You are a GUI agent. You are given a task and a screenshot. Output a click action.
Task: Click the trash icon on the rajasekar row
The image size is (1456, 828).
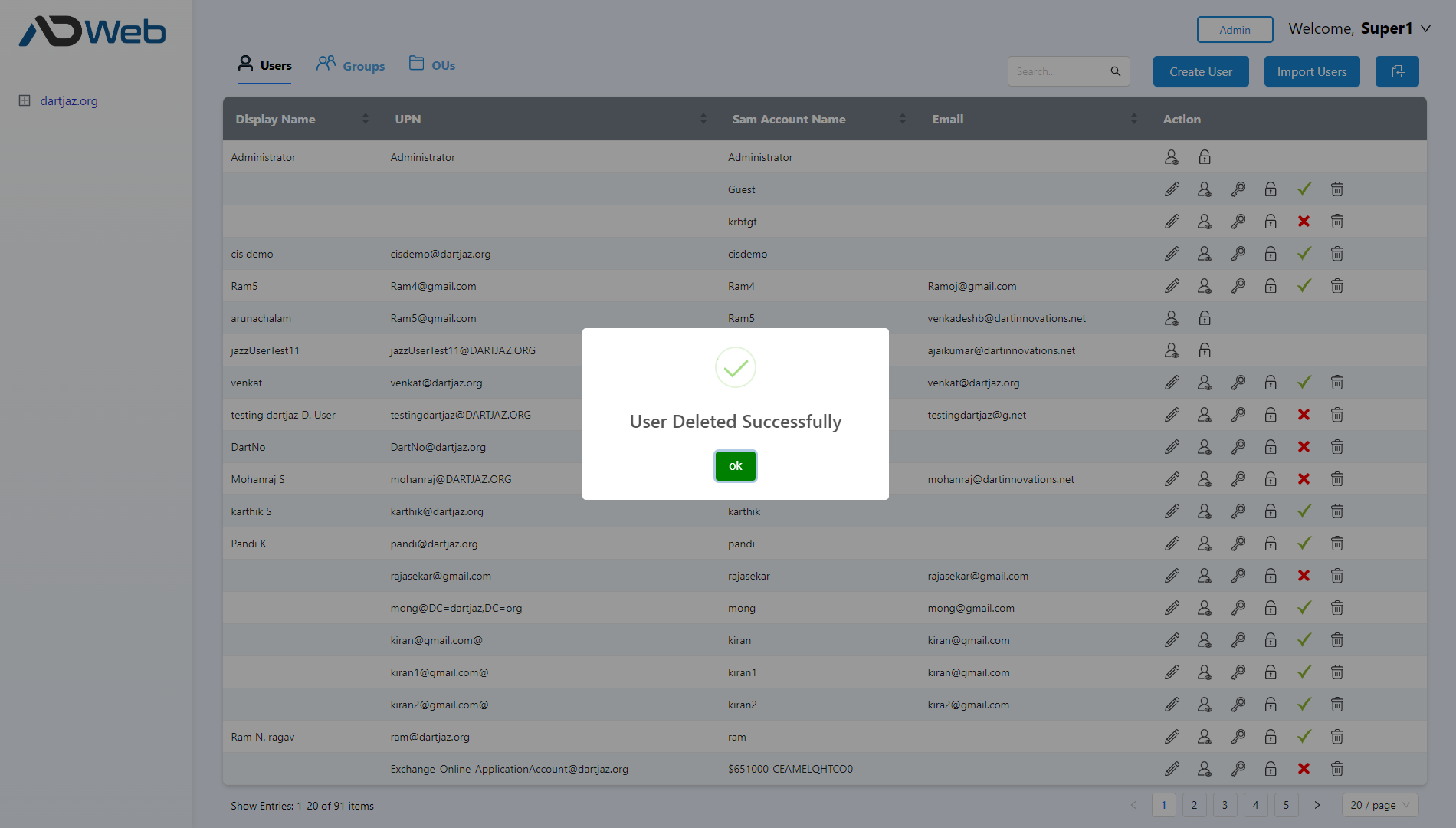(x=1336, y=576)
